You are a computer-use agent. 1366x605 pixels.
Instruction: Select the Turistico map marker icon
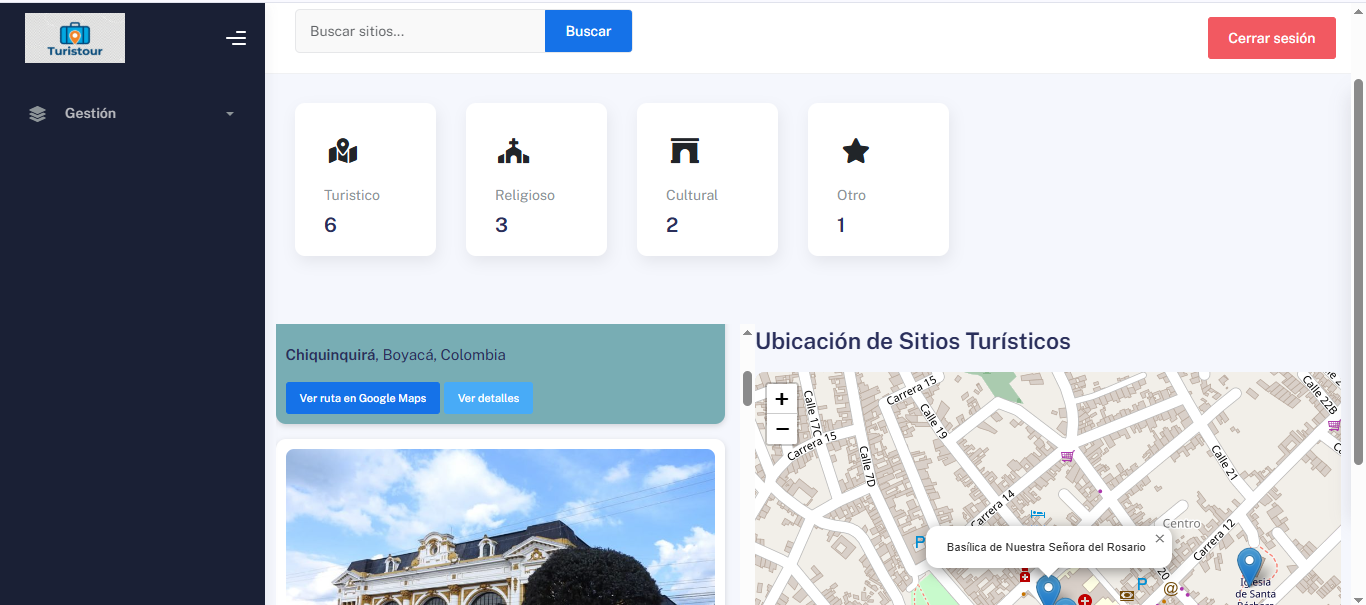click(344, 150)
